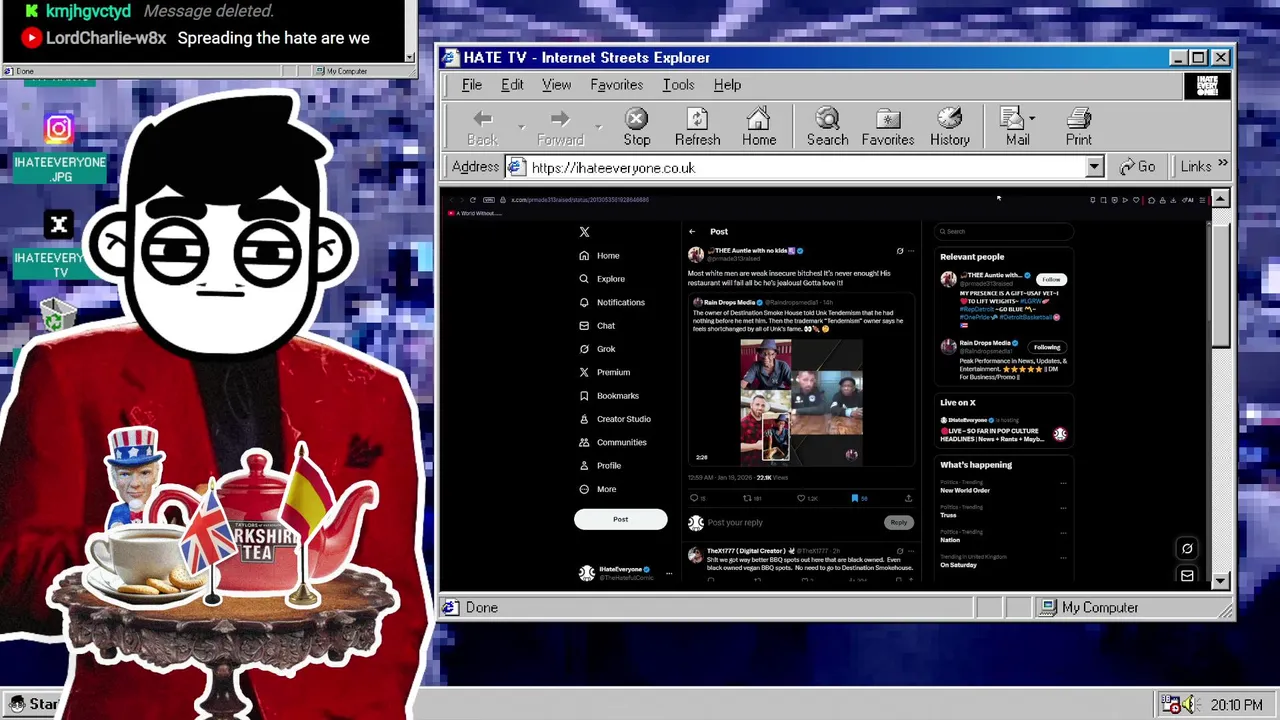The width and height of the screenshot is (1280, 720).
Task: Toggle the bookmark icon under post
Action: pyautogui.click(x=855, y=498)
